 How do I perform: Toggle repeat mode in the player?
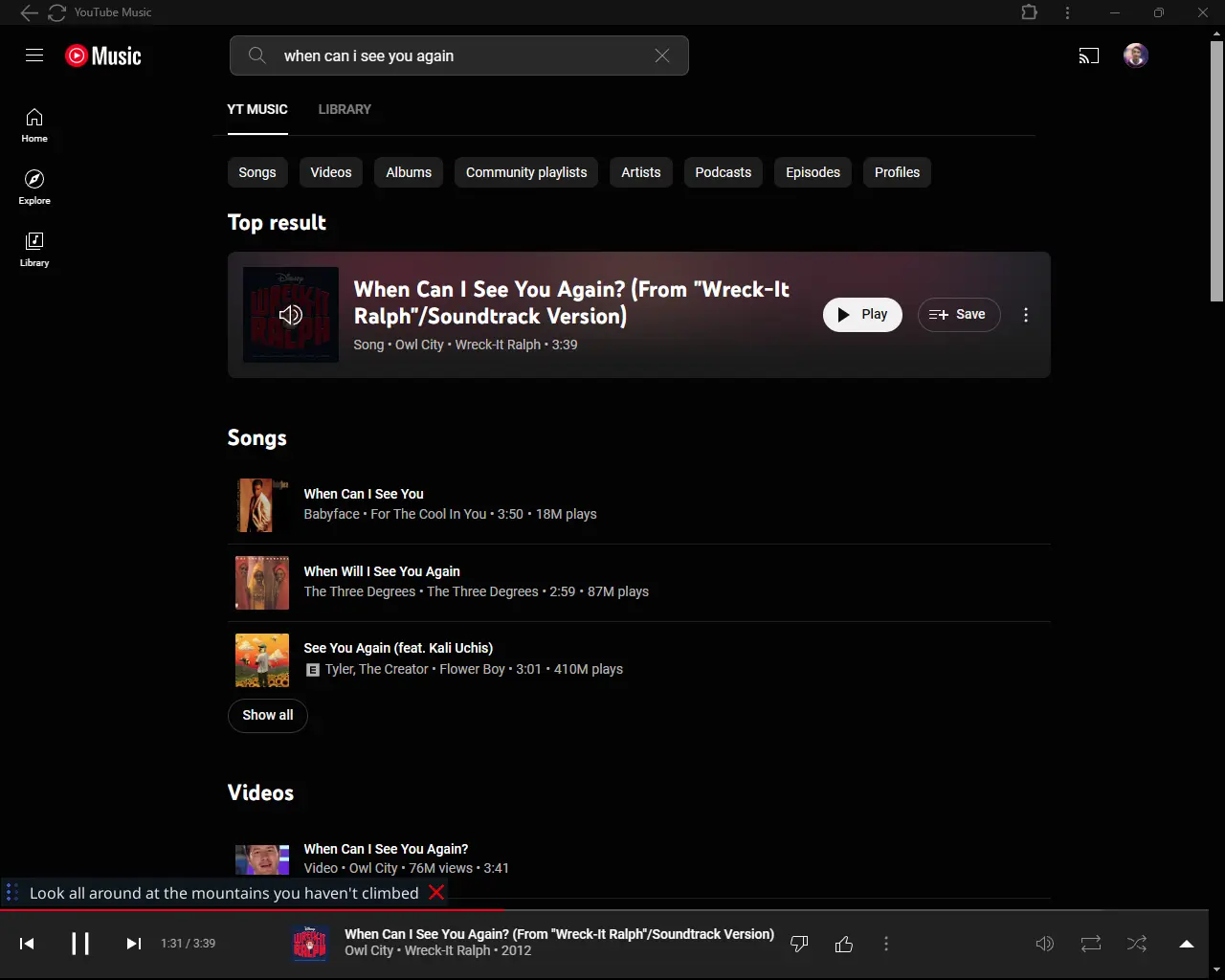point(1091,944)
